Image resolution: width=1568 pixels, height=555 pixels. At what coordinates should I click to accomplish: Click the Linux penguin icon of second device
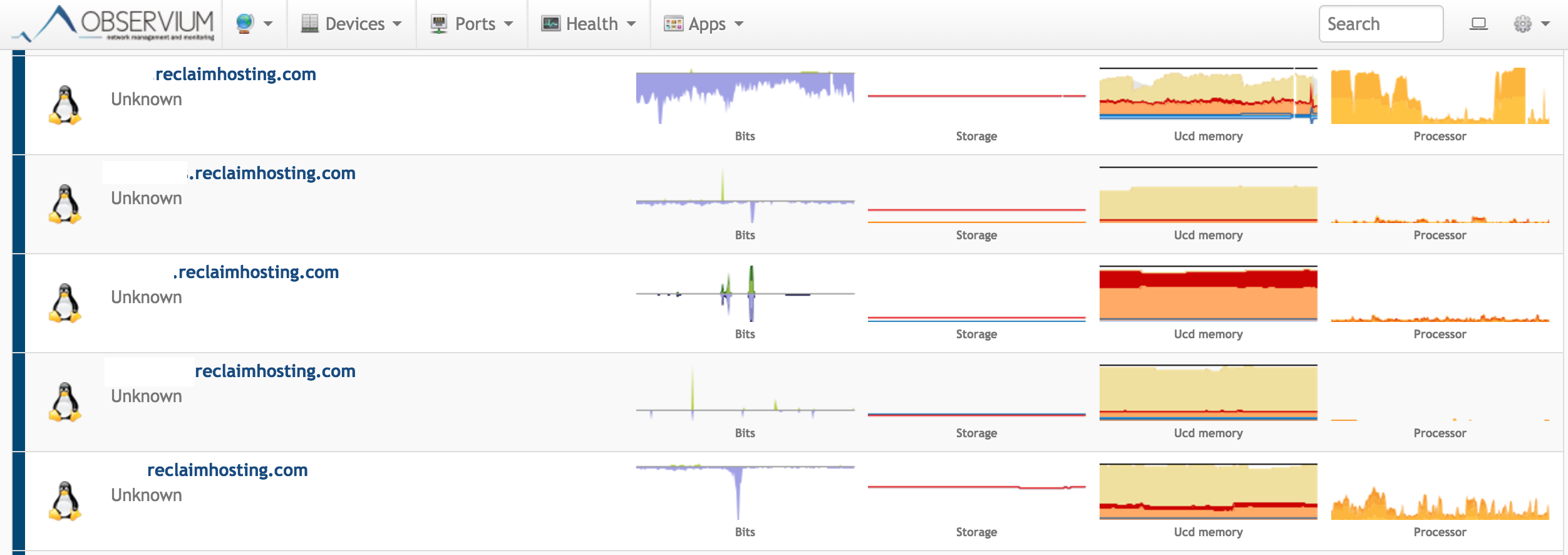pos(65,204)
